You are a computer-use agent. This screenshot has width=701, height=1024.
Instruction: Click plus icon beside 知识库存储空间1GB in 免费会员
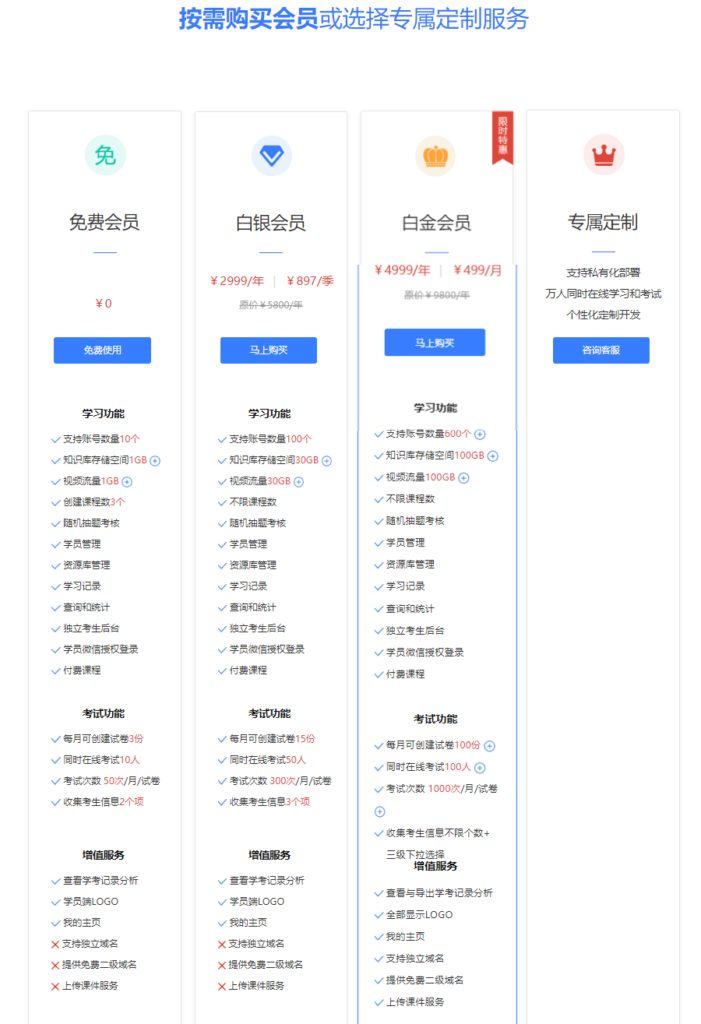click(x=156, y=460)
